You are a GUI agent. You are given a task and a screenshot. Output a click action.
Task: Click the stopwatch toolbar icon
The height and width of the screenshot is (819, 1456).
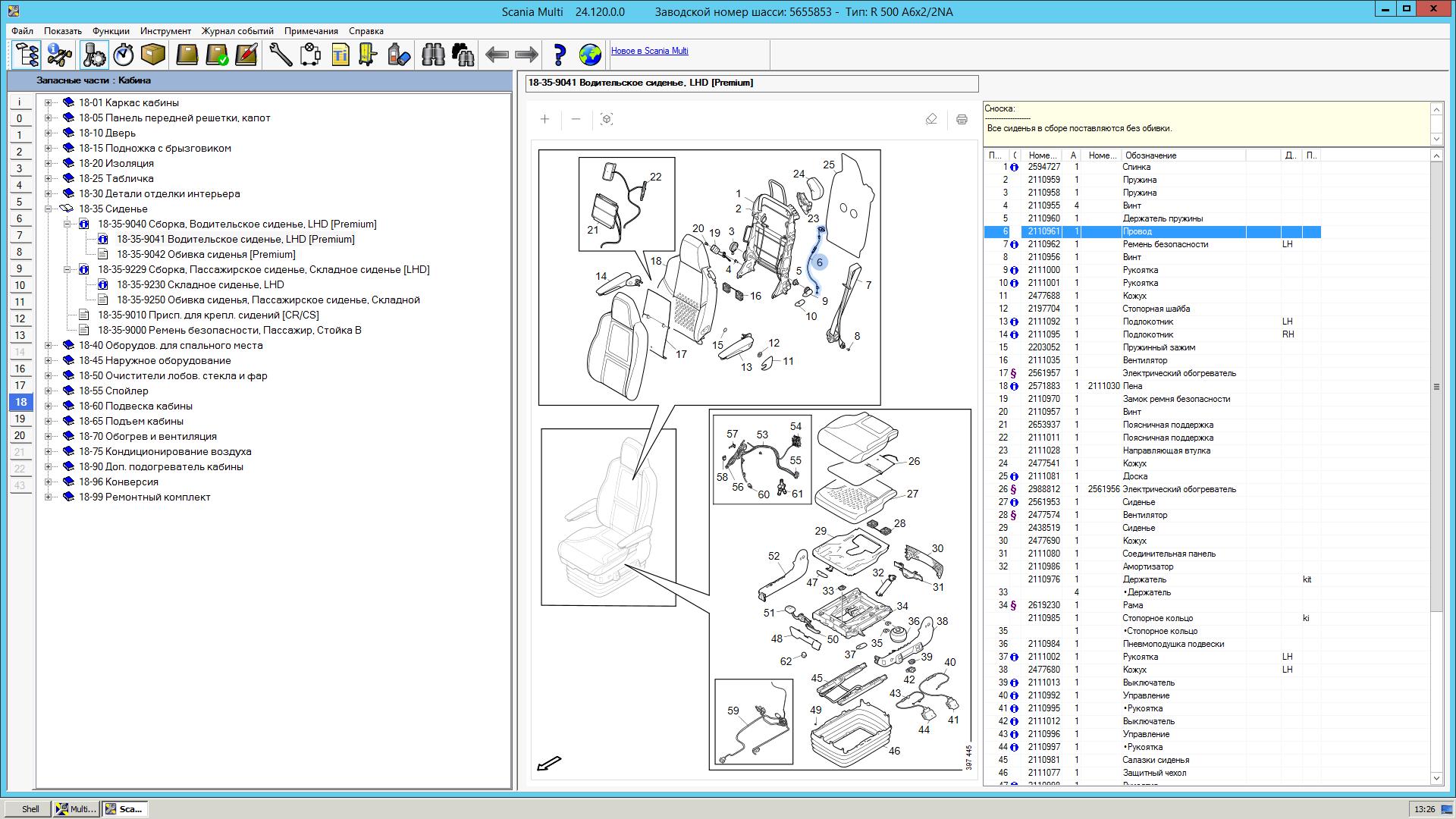click(123, 55)
